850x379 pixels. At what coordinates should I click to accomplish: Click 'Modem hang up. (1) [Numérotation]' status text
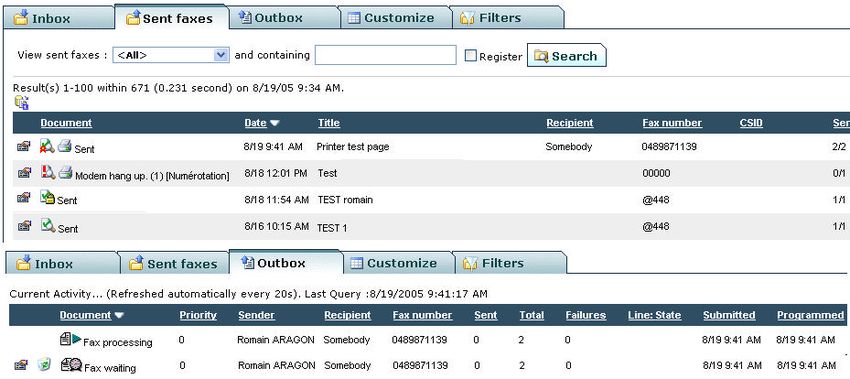[x=152, y=176]
